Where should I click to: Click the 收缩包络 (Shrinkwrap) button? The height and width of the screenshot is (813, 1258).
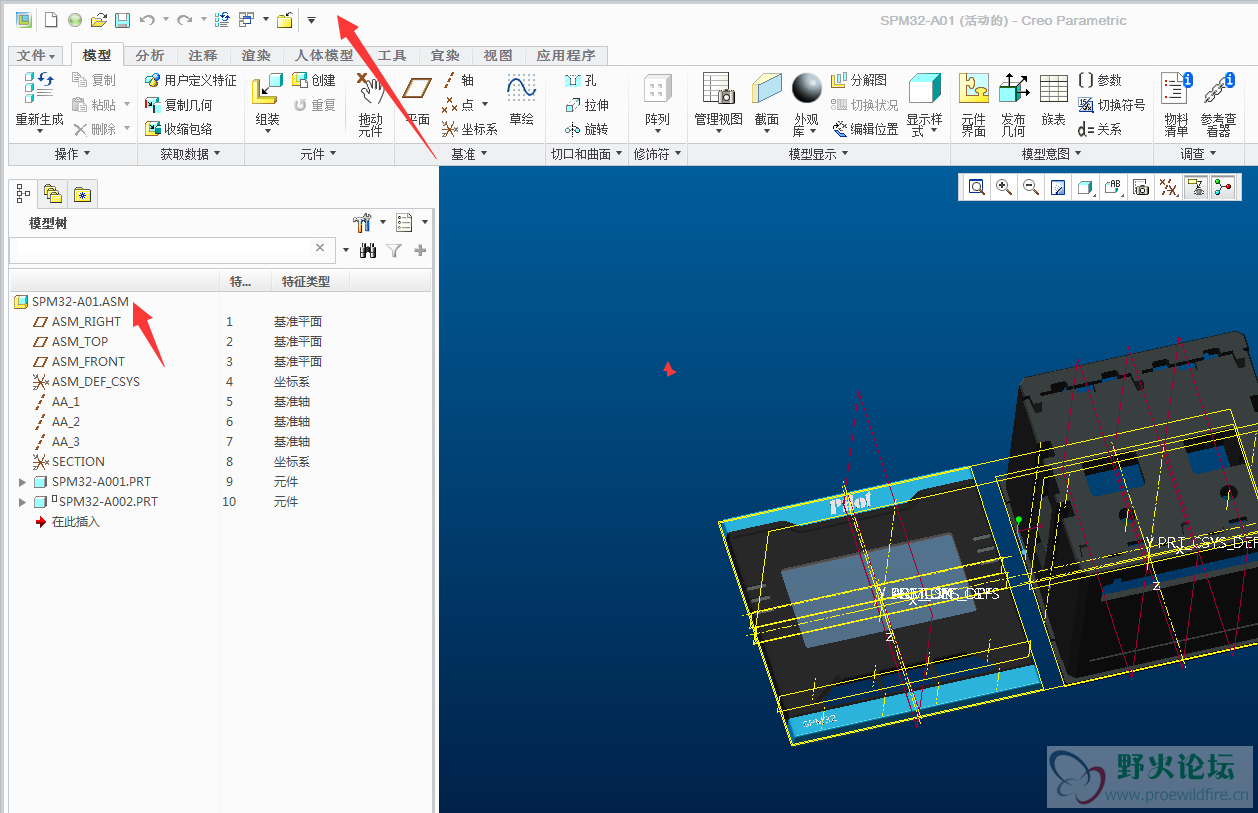pos(179,129)
